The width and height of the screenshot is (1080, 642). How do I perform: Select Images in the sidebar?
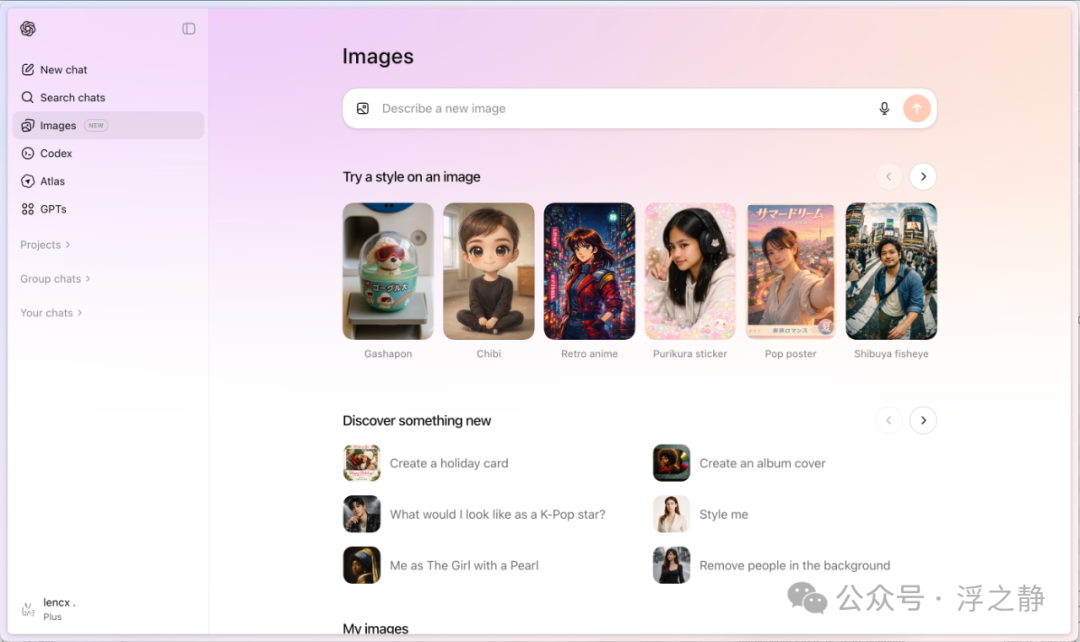pos(108,125)
